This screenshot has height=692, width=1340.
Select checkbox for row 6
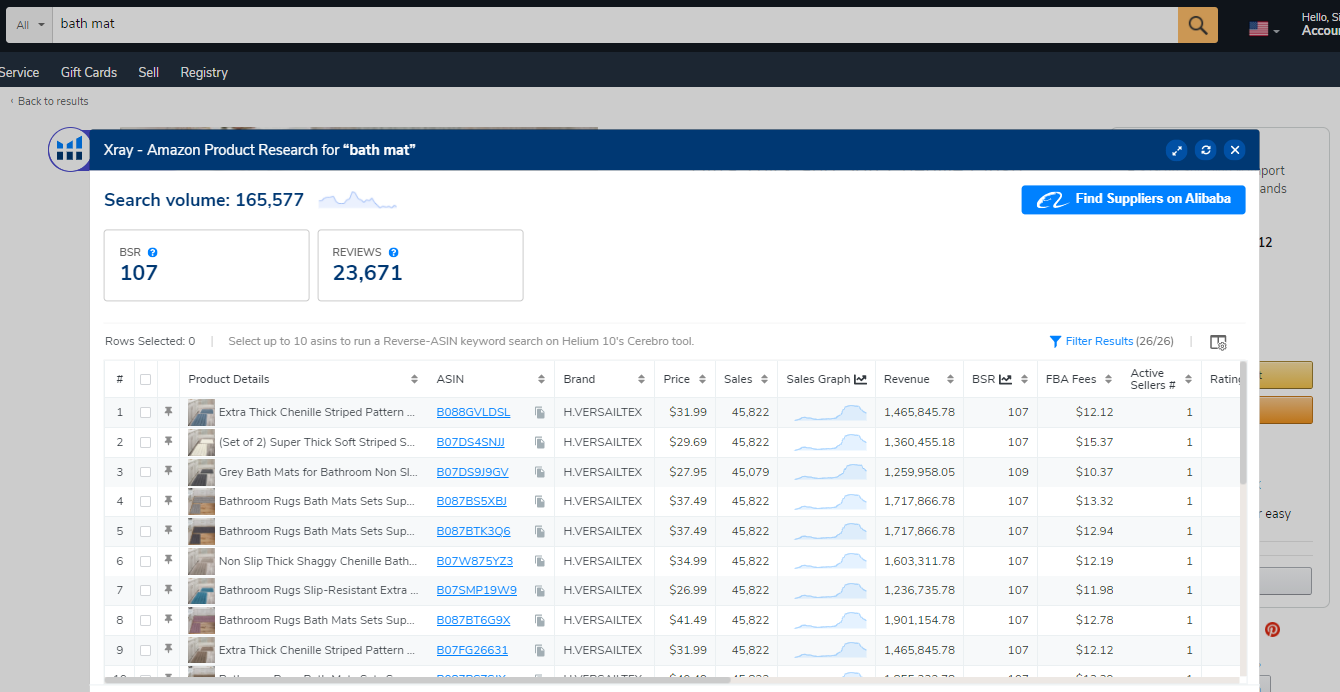coord(146,561)
